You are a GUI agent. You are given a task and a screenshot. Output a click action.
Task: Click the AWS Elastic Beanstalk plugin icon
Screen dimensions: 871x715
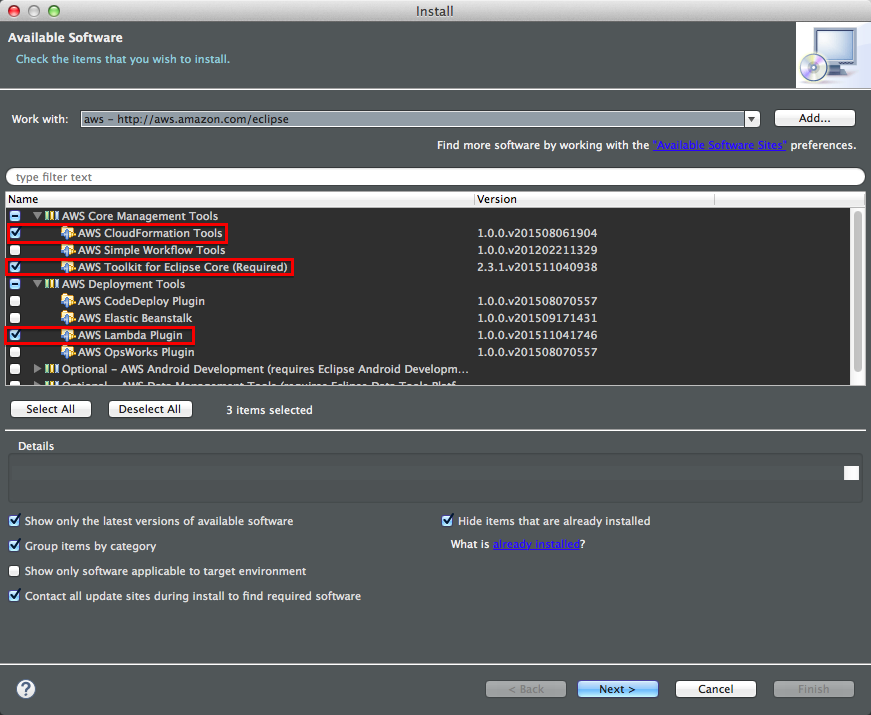[x=68, y=318]
